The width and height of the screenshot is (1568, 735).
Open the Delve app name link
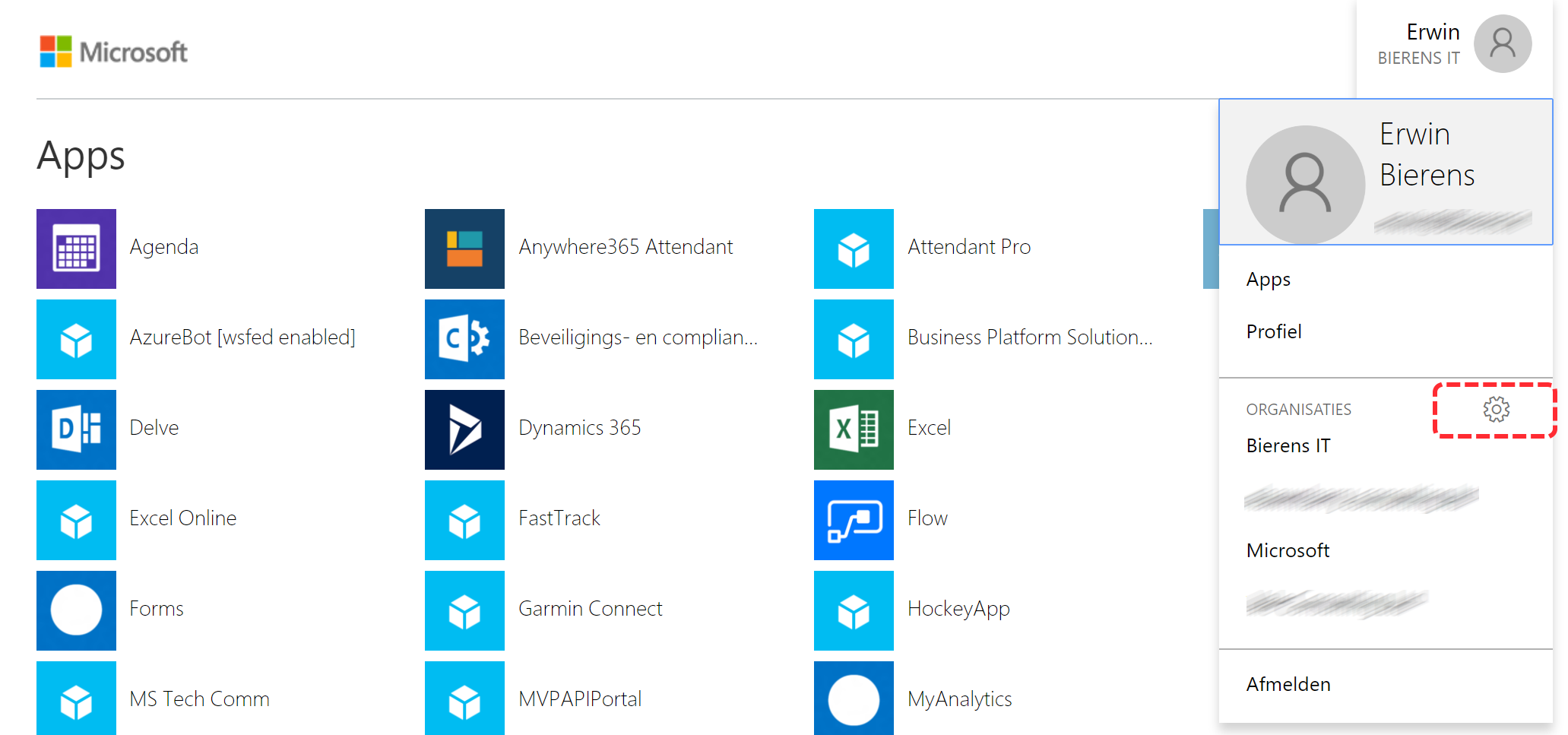pyautogui.click(x=154, y=428)
